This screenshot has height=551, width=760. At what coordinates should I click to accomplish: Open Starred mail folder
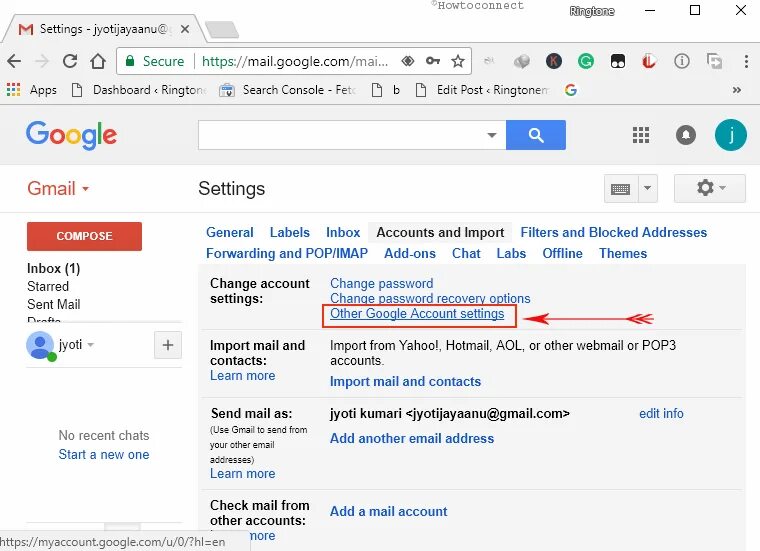48,286
